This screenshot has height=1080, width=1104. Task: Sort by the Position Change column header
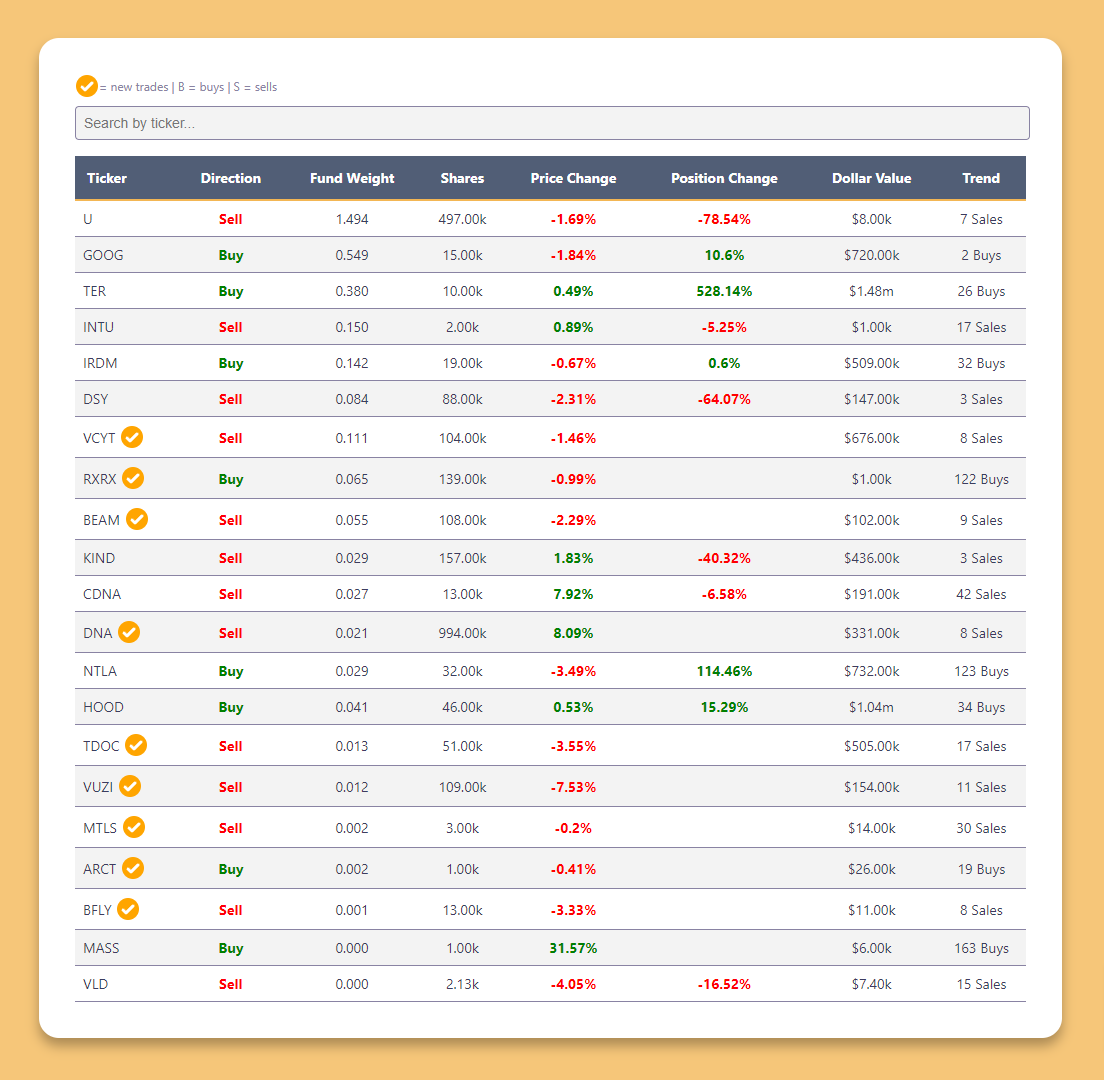click(x=724, y=178)
